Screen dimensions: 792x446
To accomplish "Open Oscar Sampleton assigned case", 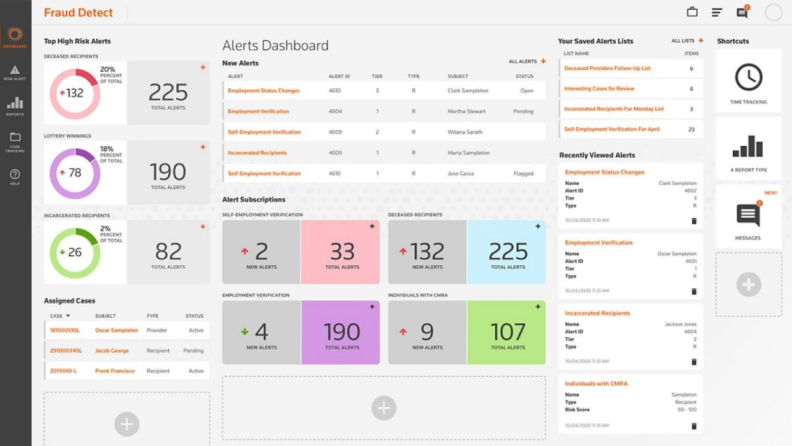I will [x=116, y=330].
